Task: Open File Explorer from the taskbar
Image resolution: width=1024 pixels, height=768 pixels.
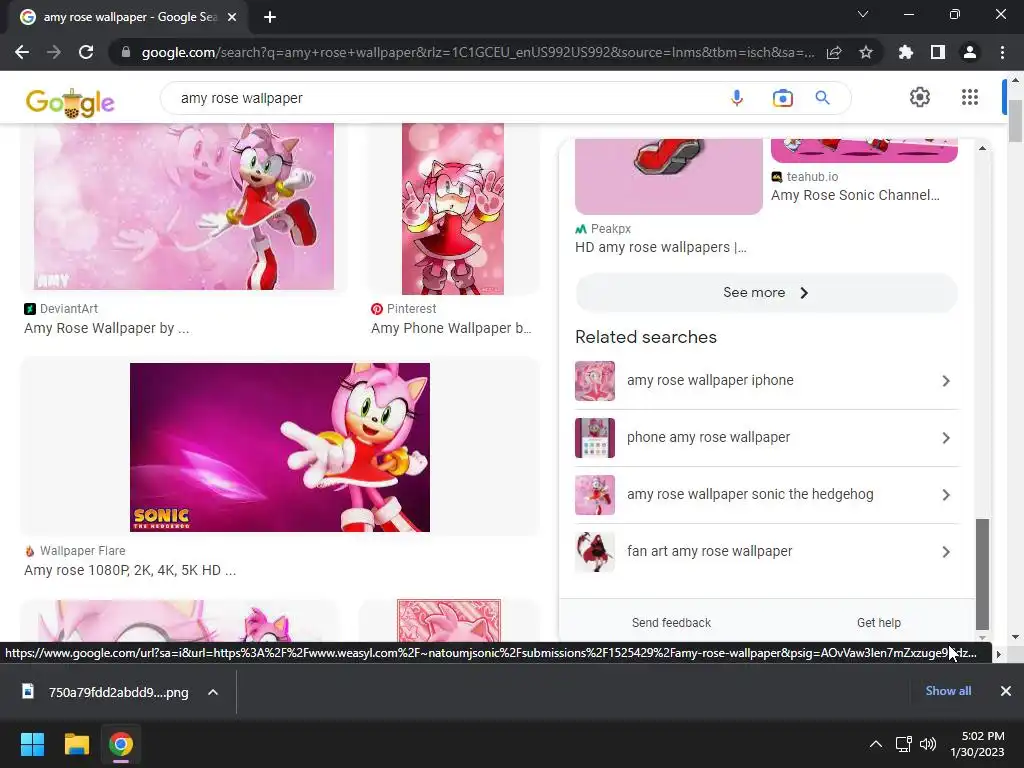Action: click(76, 744)
